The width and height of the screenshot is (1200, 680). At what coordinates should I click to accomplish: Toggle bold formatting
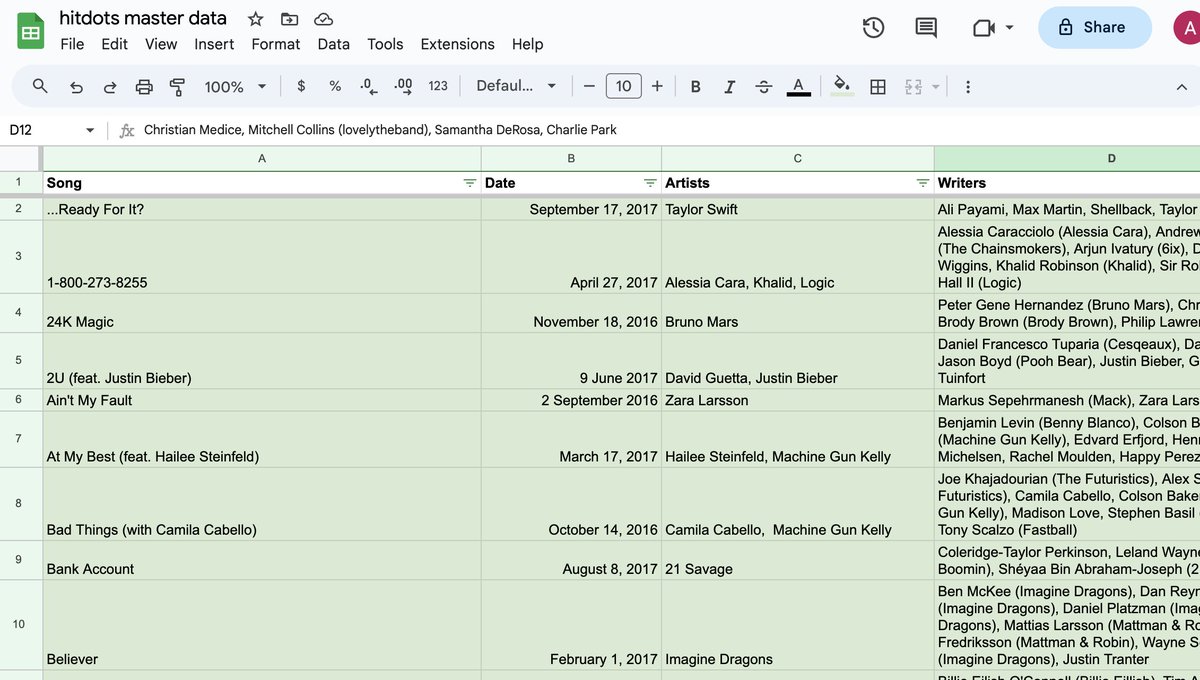click(696, 87)
